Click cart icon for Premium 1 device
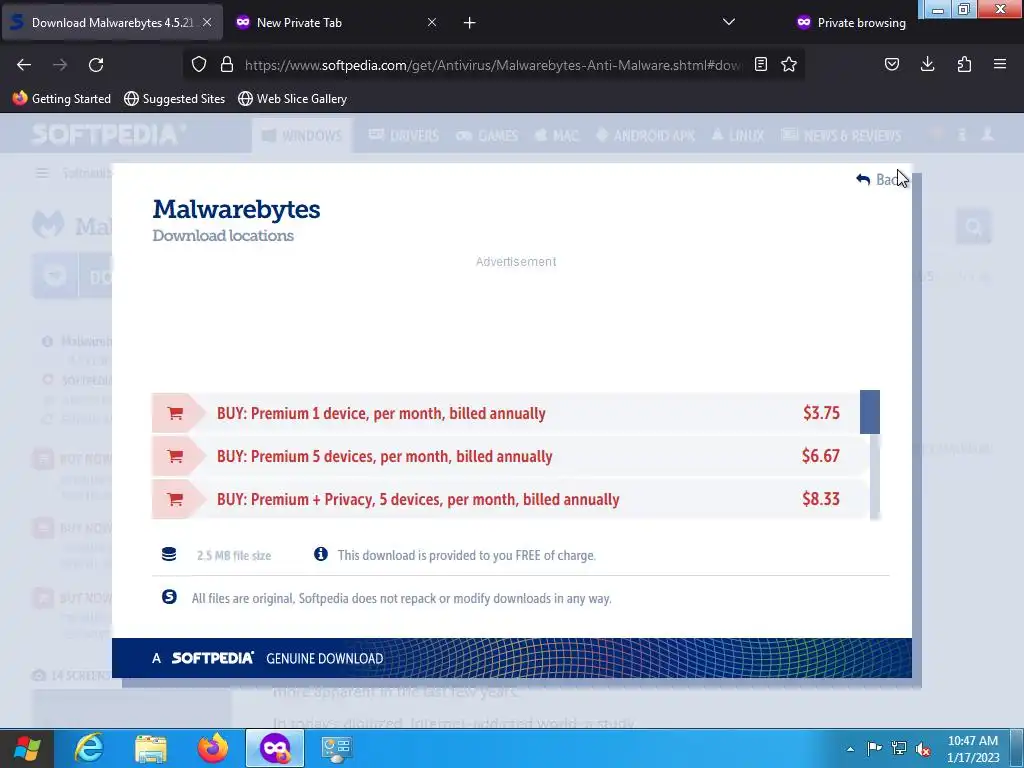The image size is (1024, 768). click(175, 413)
